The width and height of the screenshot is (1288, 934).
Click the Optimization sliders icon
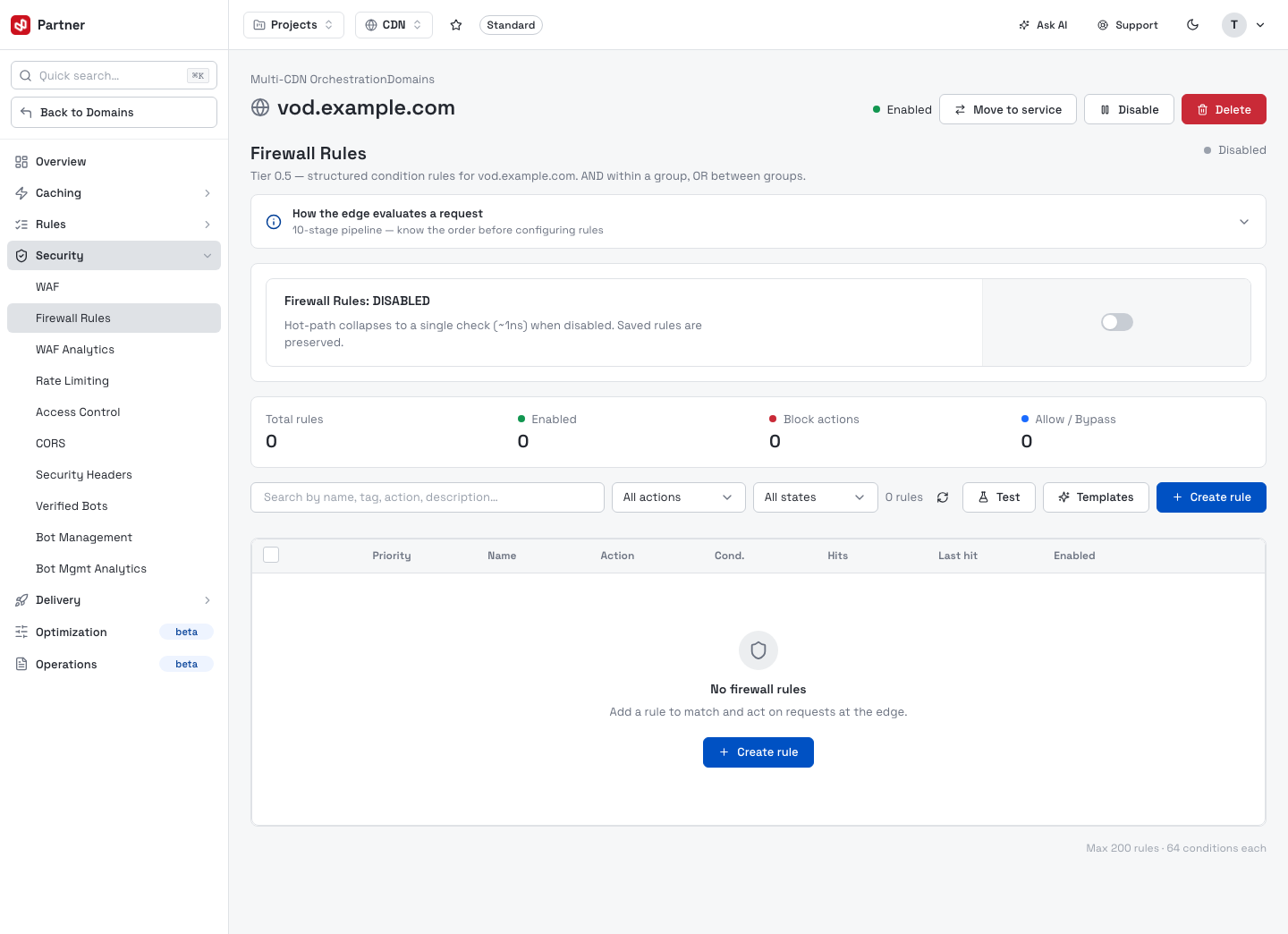21,633
